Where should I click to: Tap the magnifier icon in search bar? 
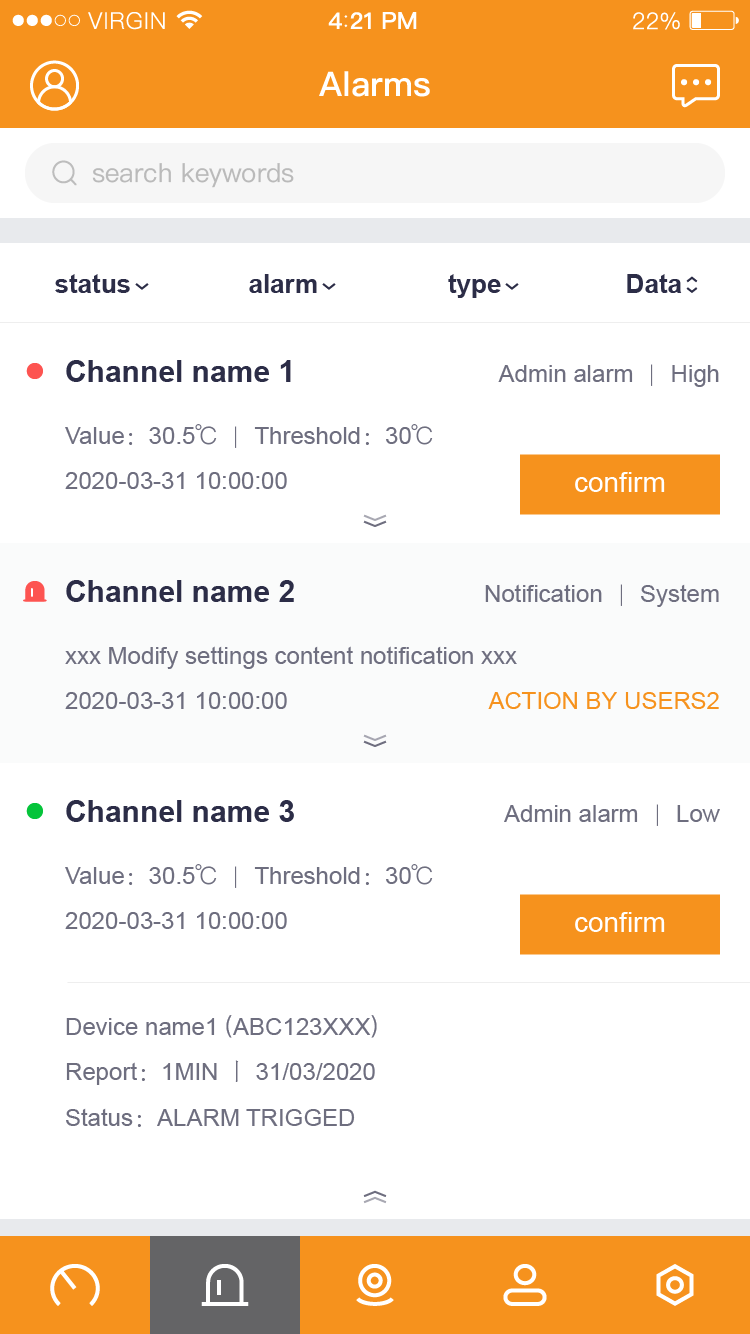64,174
